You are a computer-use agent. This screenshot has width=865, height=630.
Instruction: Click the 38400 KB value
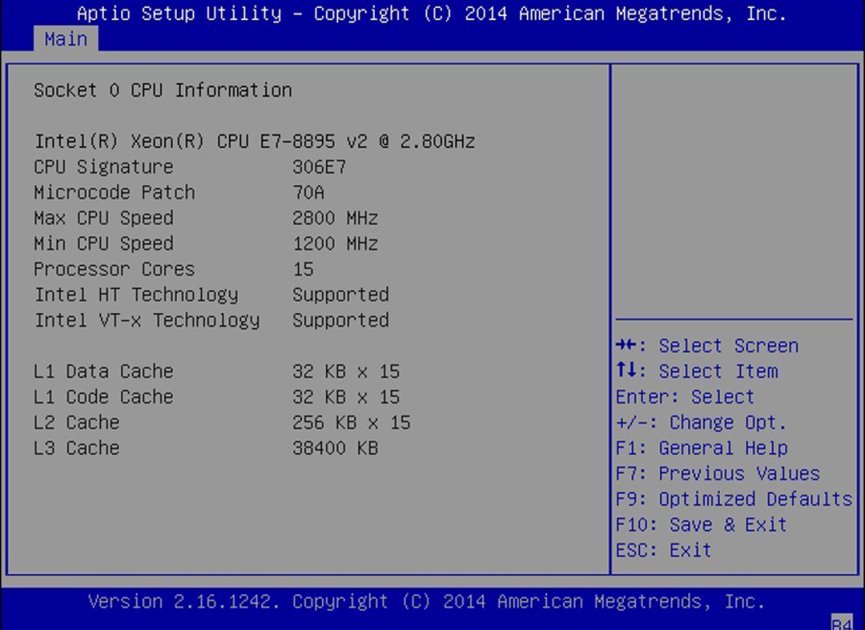pos(335,448)
